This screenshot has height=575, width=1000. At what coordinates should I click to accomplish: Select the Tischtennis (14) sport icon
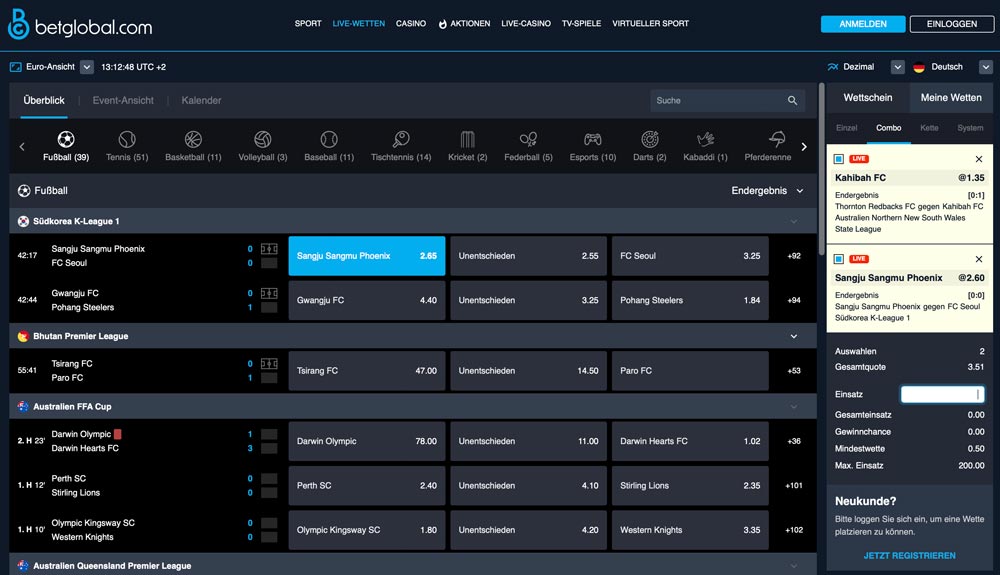[x=401, y=139]
